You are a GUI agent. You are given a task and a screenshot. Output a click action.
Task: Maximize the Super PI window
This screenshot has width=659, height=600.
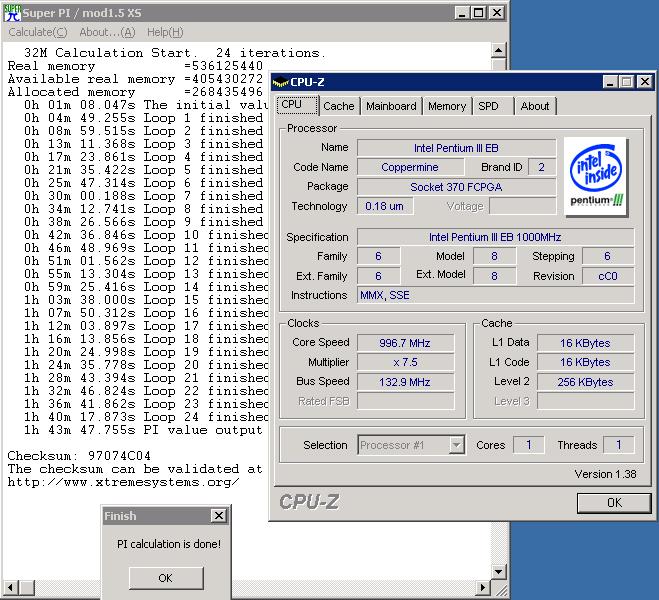coord(478,13)
